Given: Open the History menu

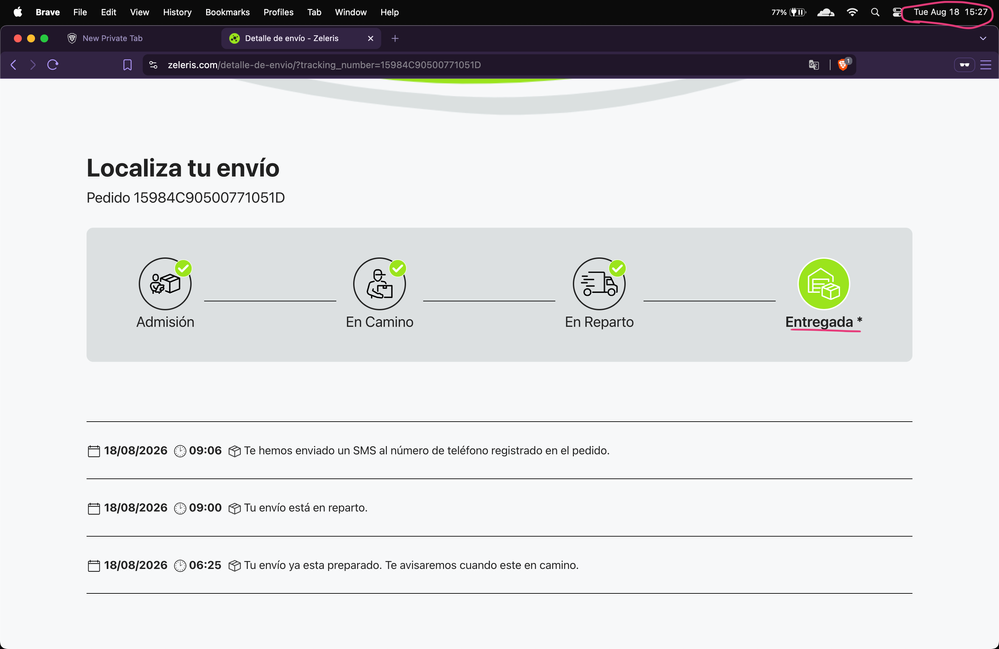Looking at the screenshot, I should [177, 12].
